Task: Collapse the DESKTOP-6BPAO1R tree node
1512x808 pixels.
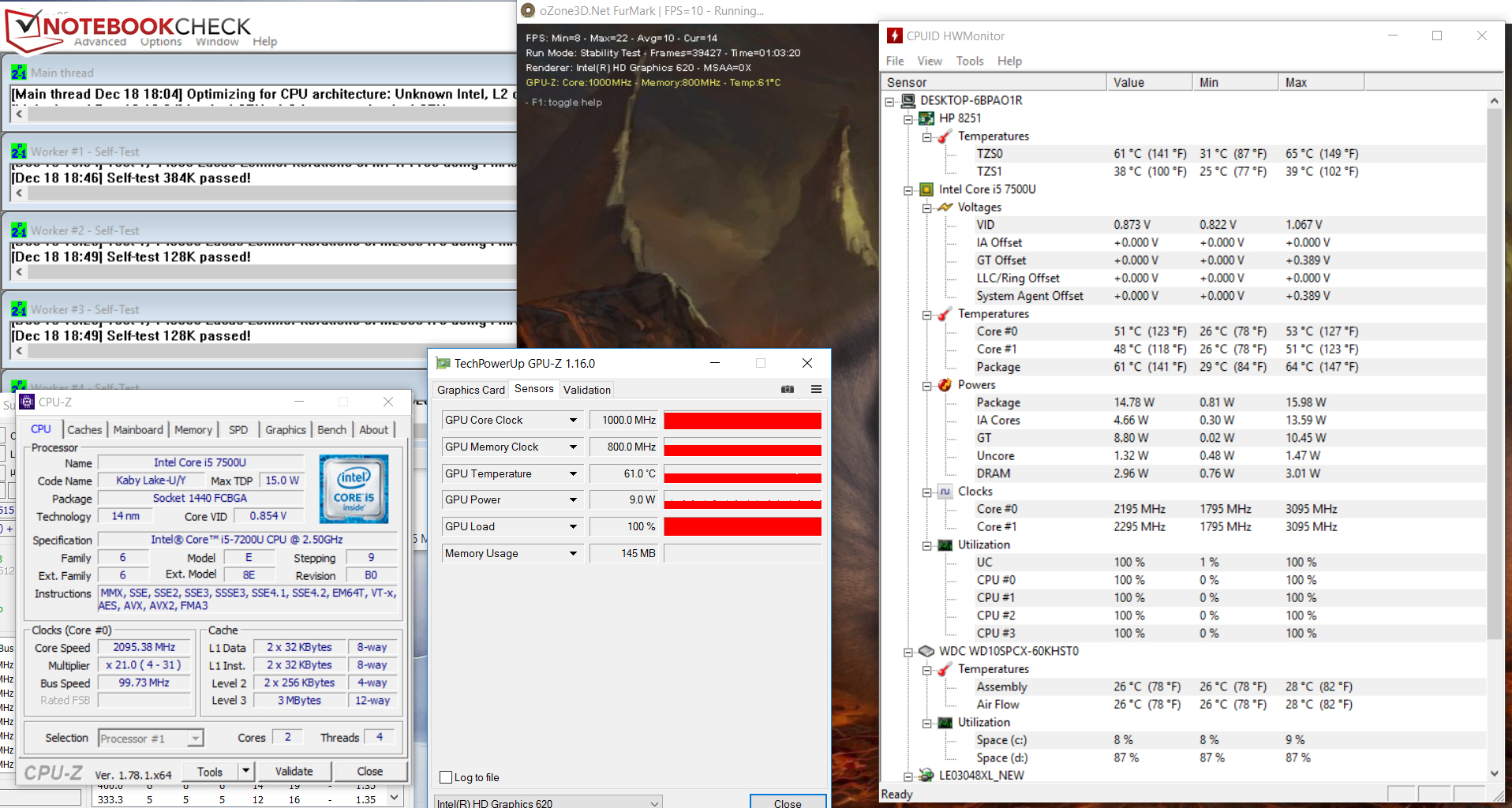Action: coord(889,101)
